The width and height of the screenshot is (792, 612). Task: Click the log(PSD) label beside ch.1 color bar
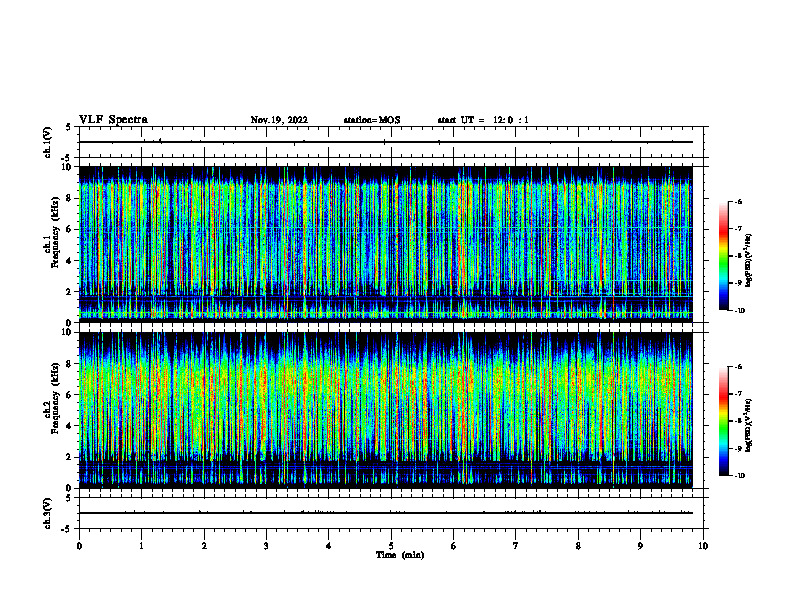[x=749, y=260]
